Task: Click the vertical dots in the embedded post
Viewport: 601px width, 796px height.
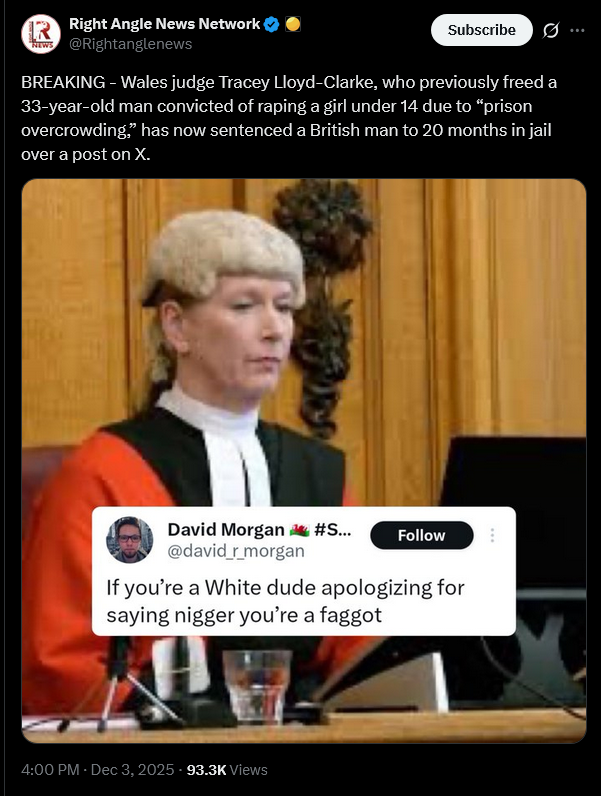Action: (492, 535)
